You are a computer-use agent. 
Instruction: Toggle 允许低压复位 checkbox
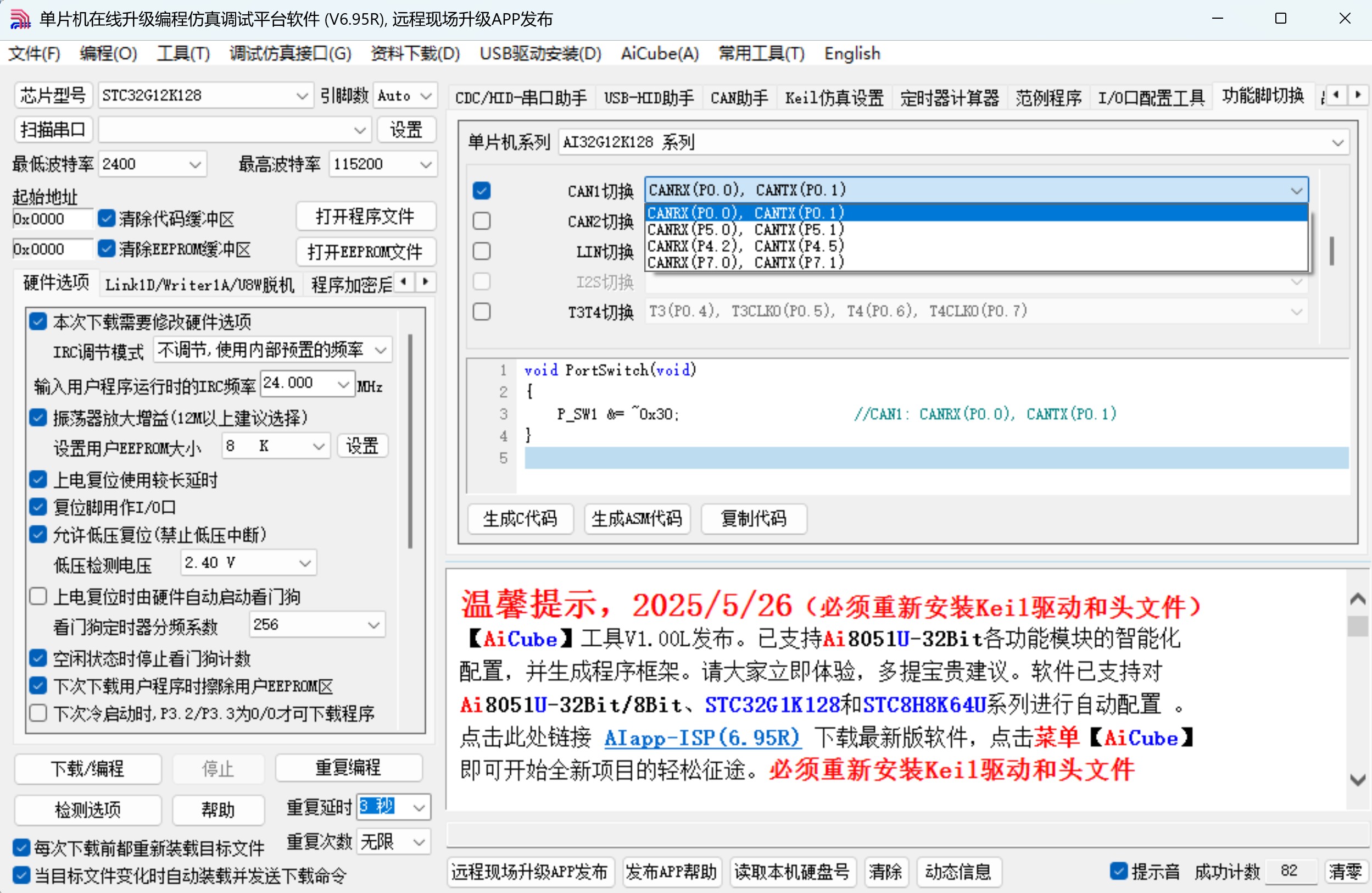pyautogui.click(x=38, y=534)
